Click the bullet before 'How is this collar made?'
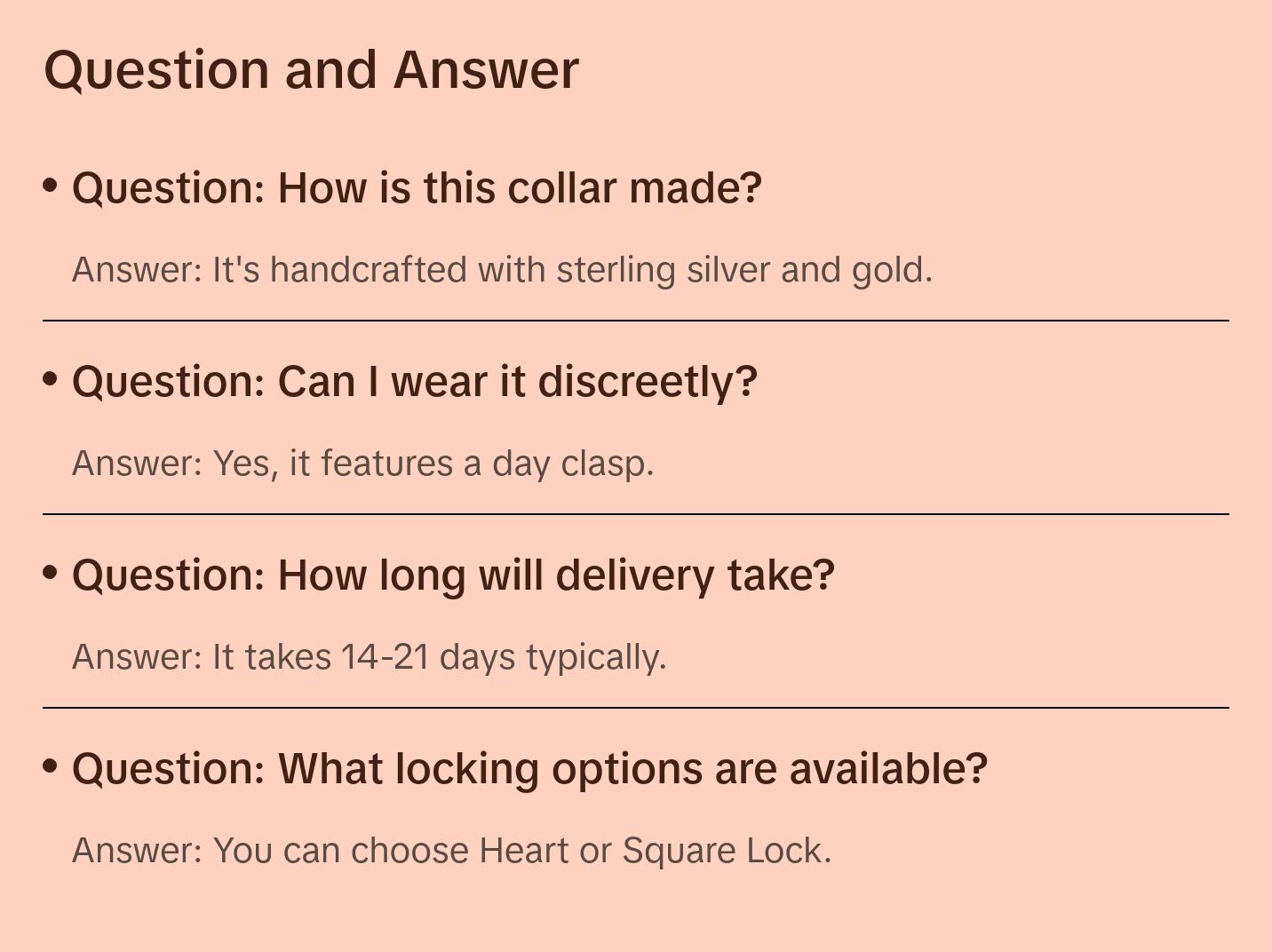1272x952 pixels. pos(51,186)
